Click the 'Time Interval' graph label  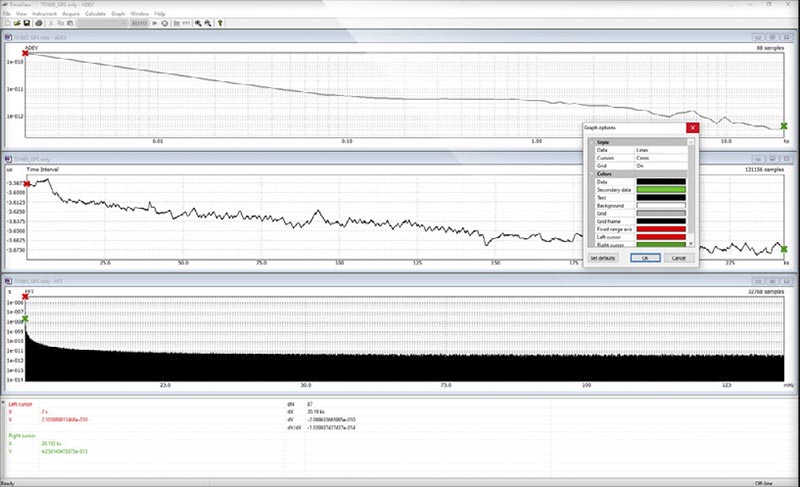point(42,169)
